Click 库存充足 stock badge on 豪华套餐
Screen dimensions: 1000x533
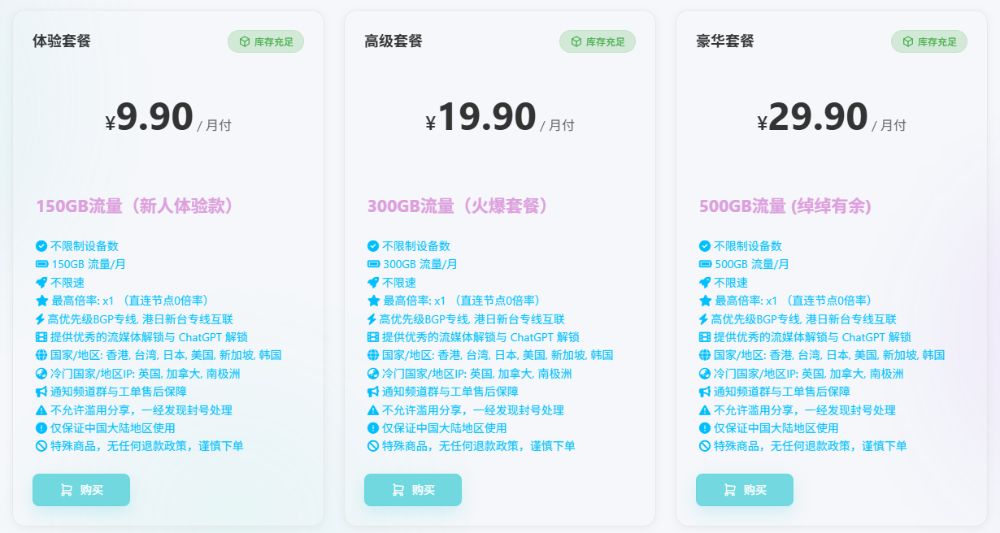929,42
